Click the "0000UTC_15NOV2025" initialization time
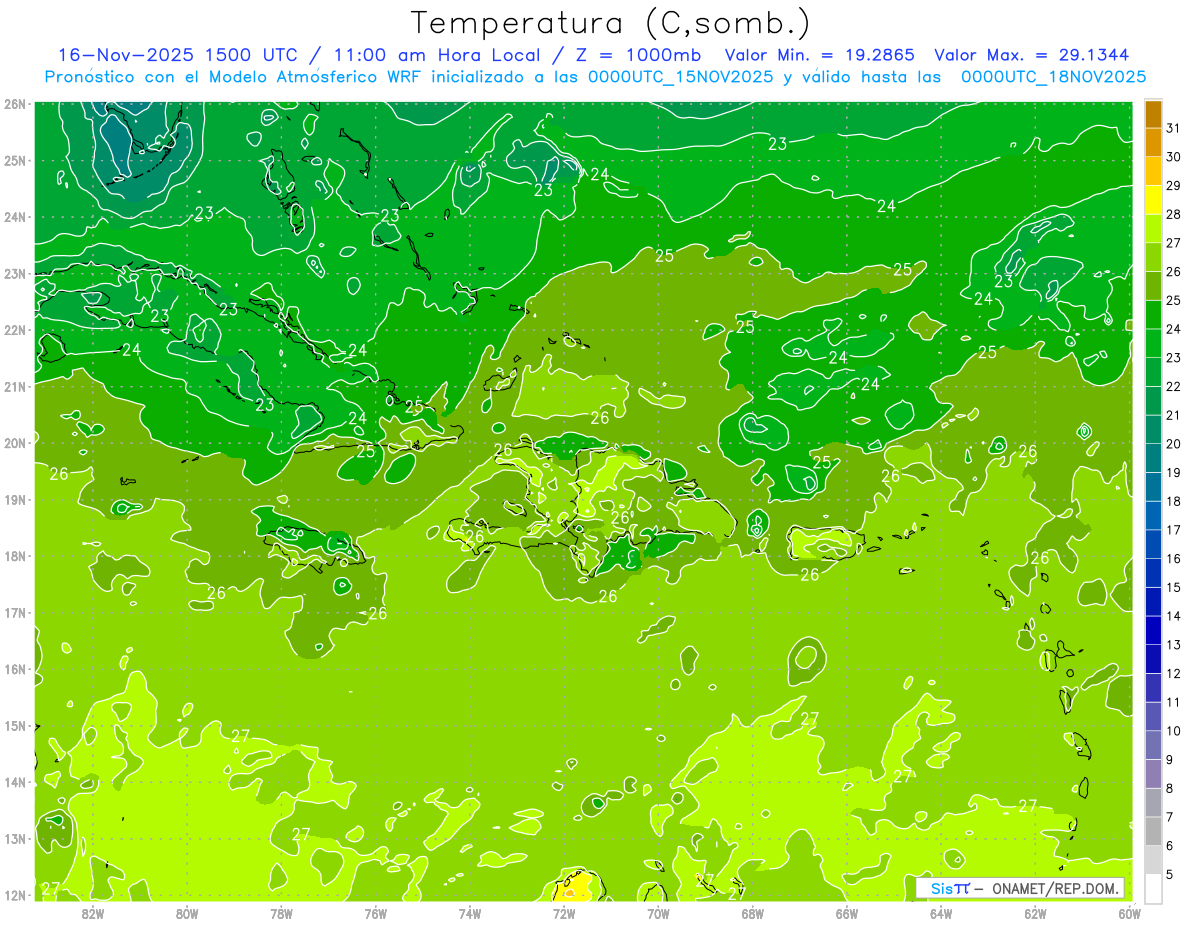The width and height of the screenshot is (1200, 927). pos(681,76)
